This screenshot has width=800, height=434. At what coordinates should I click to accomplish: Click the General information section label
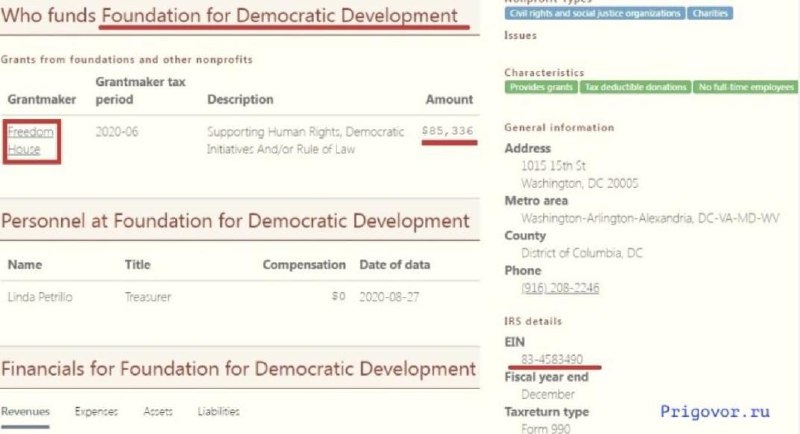click(559, 127)
